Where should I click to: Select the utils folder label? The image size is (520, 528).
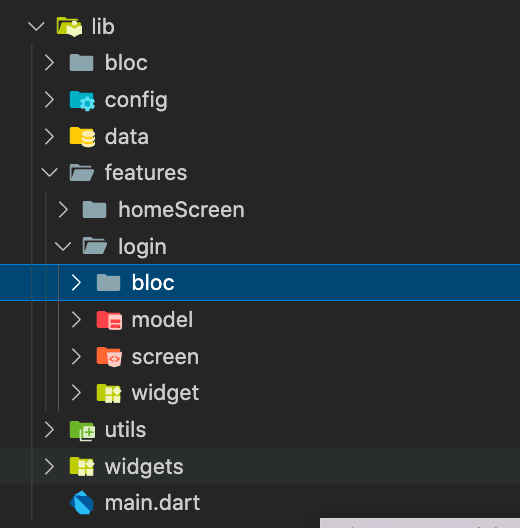pos(125,430)
